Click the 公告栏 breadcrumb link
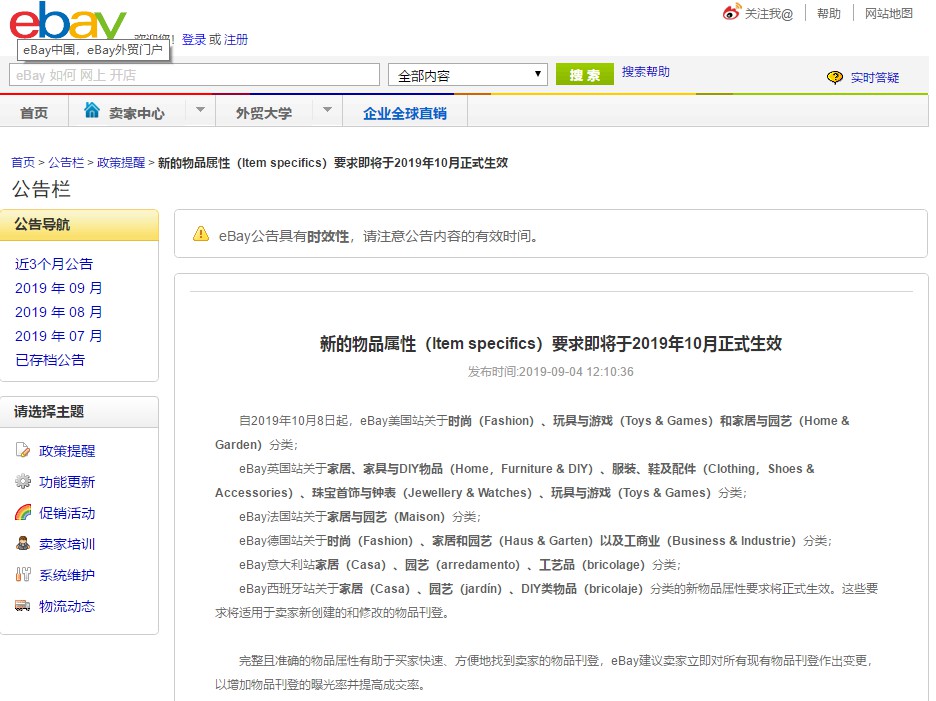 pyautogui.click(x=66, y=162)
